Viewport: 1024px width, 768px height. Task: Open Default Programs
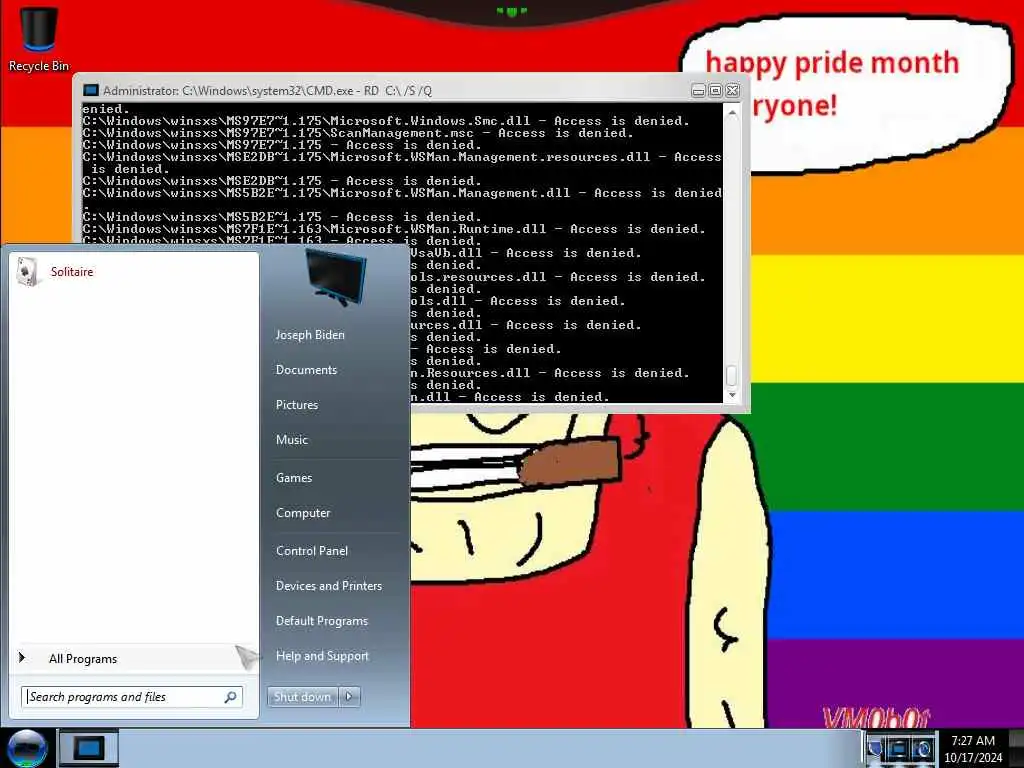tap(321, 621)
